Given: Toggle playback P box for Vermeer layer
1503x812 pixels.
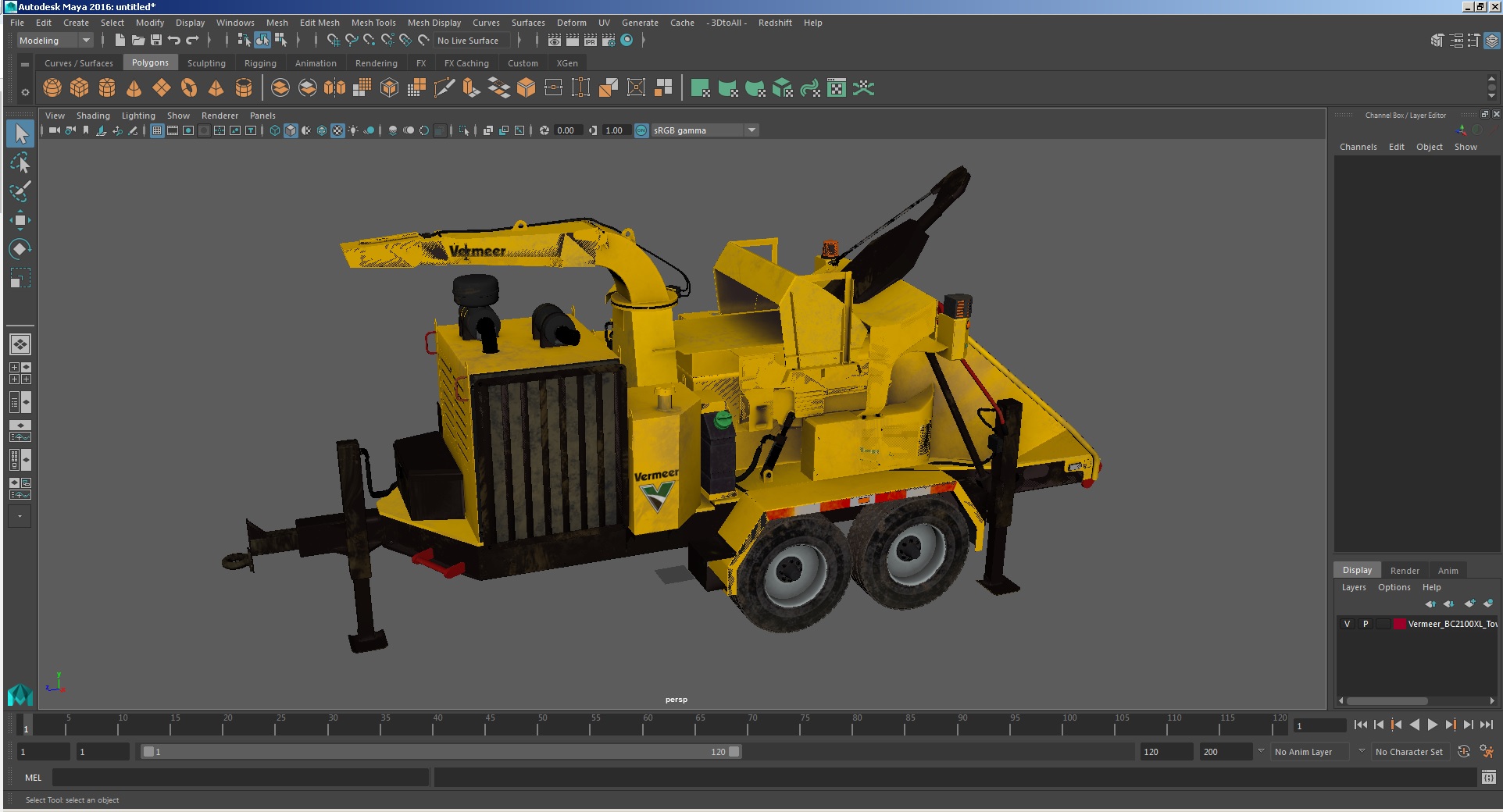Looking at the screenshot, I should pos(1366,624).
